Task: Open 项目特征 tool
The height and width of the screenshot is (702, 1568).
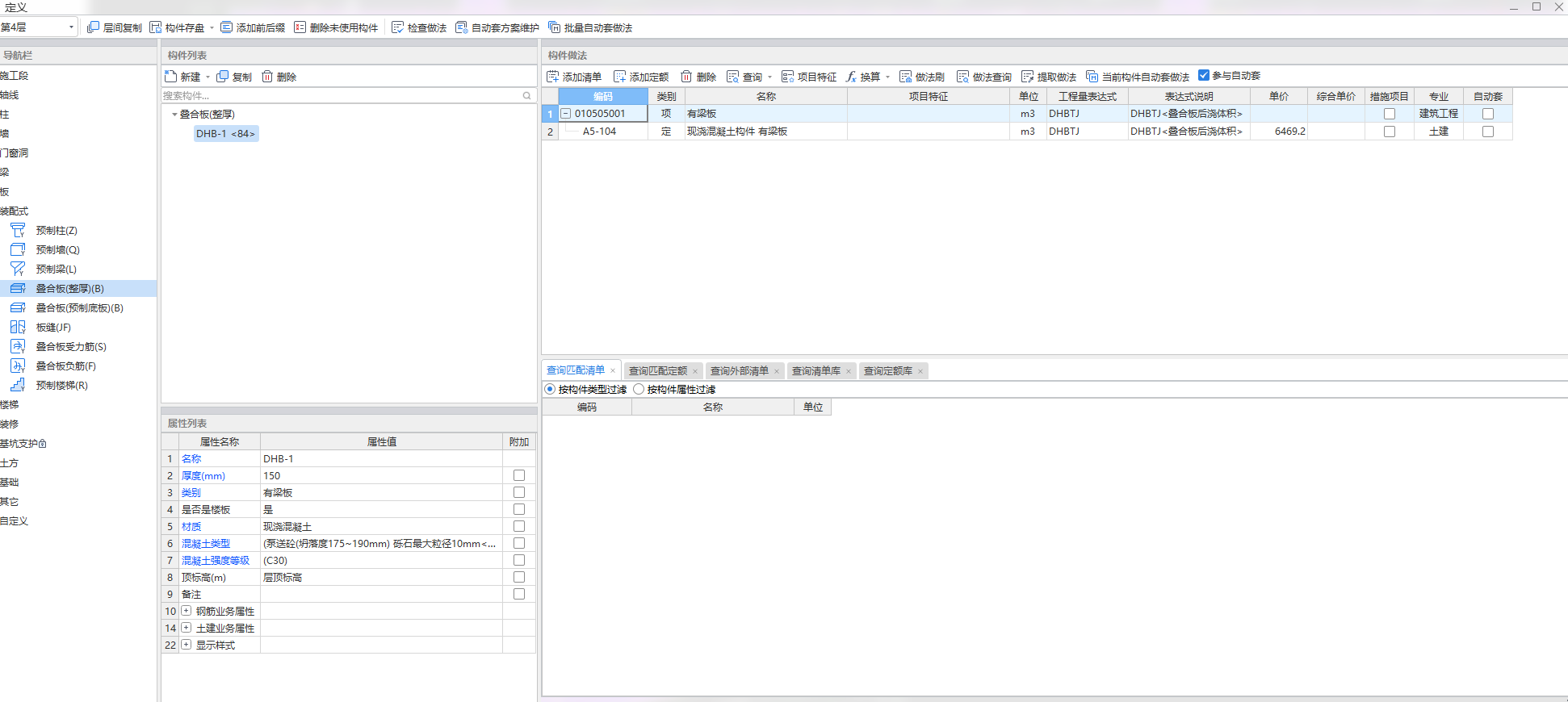Action: tap(809, 77)
